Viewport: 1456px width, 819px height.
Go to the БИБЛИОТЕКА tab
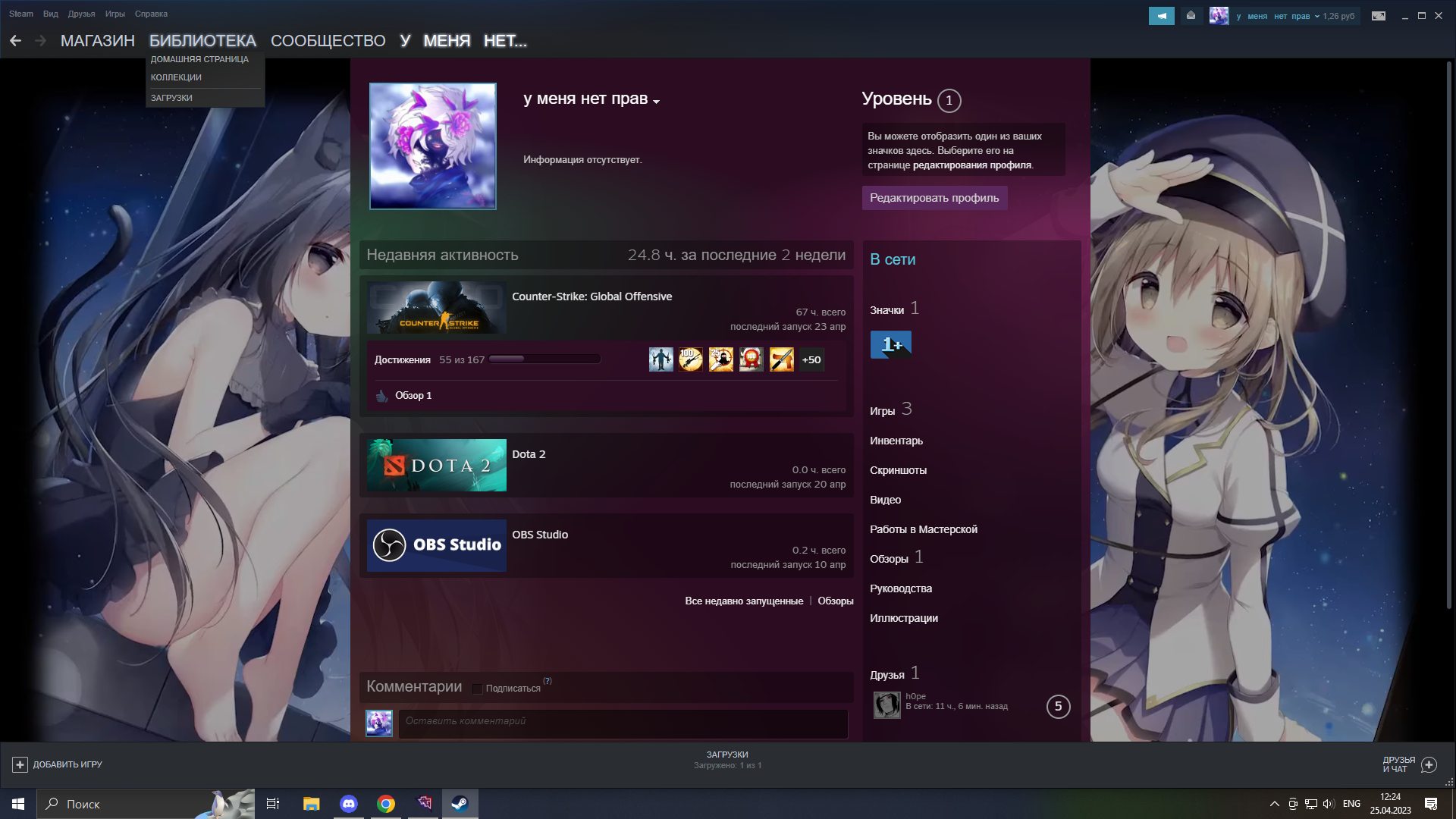(202, 41)
